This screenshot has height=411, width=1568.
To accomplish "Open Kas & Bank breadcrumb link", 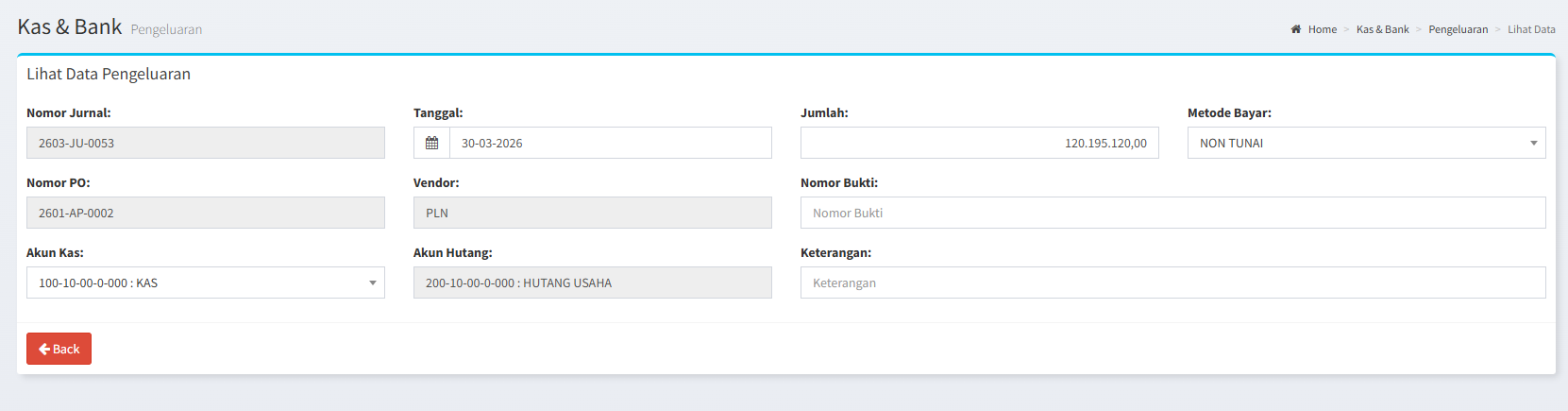I will (1382, 29).
